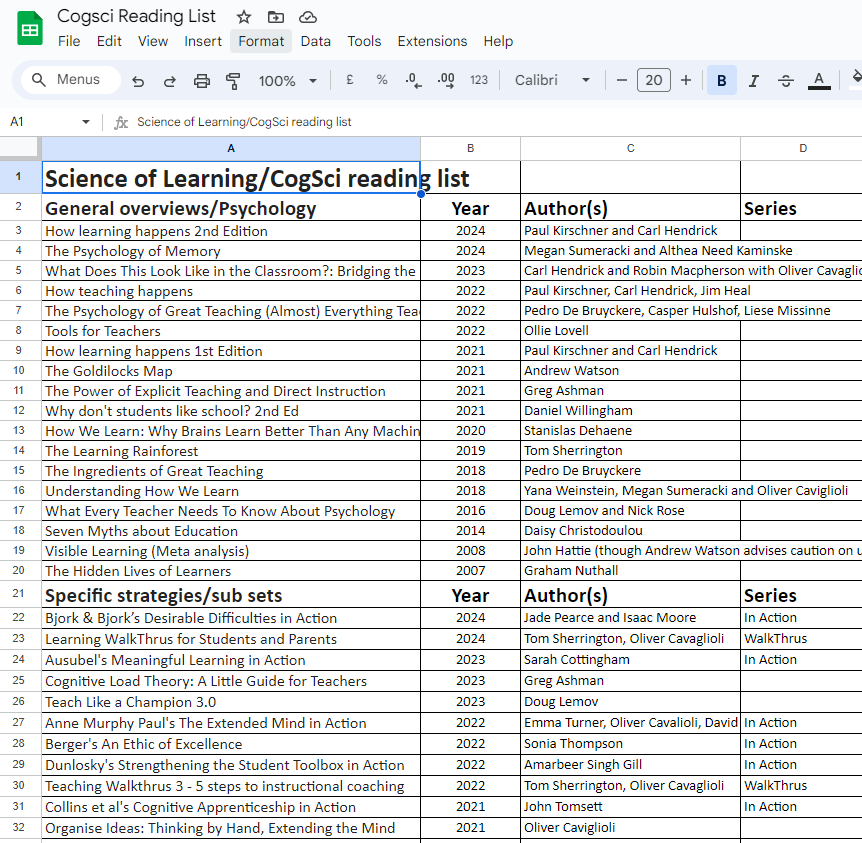Select 'WalkThrus' series cell in row 23

coord(801,638)
